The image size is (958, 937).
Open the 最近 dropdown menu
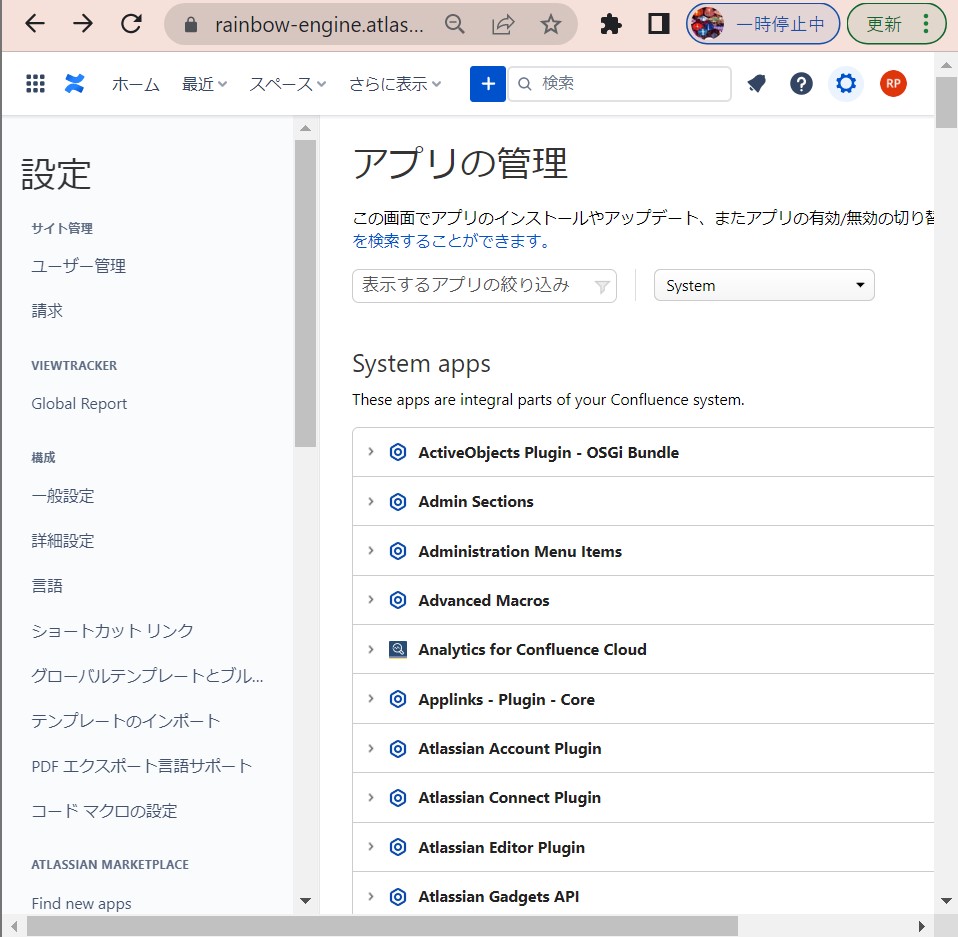(204, 84)
